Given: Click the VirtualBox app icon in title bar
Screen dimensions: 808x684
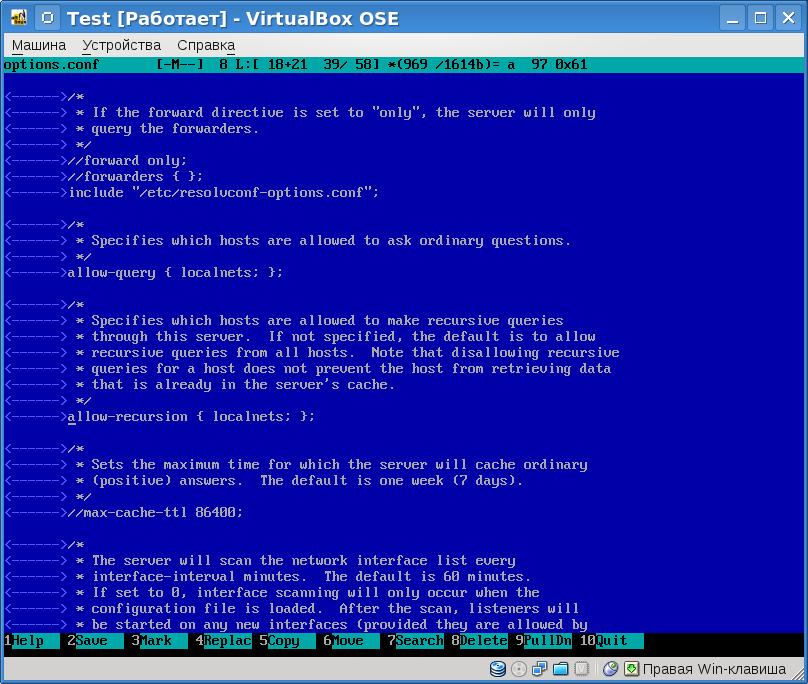Looking at the screenshot, I should click(x=18, y=18).
